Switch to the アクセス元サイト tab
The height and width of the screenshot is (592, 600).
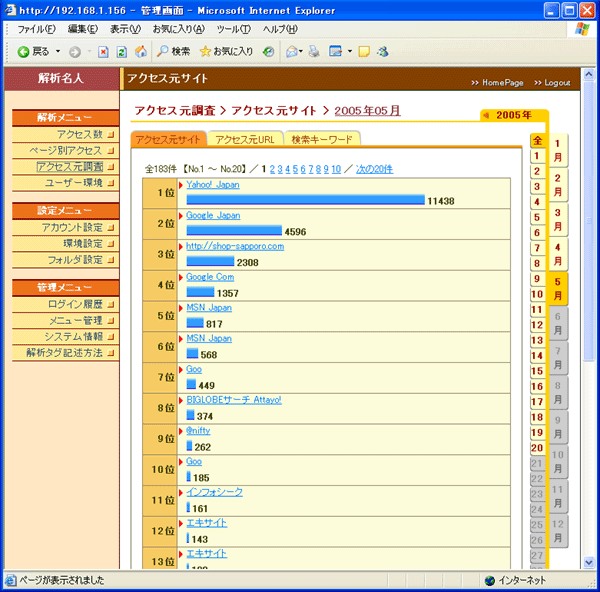click(168, 139)
